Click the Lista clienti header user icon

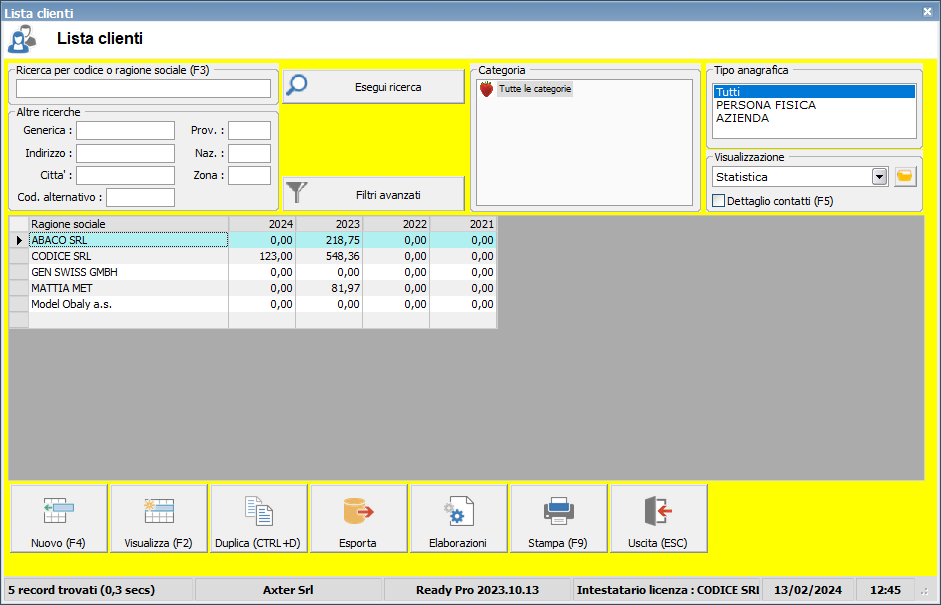pyautogui.click(x=22, y=40)
